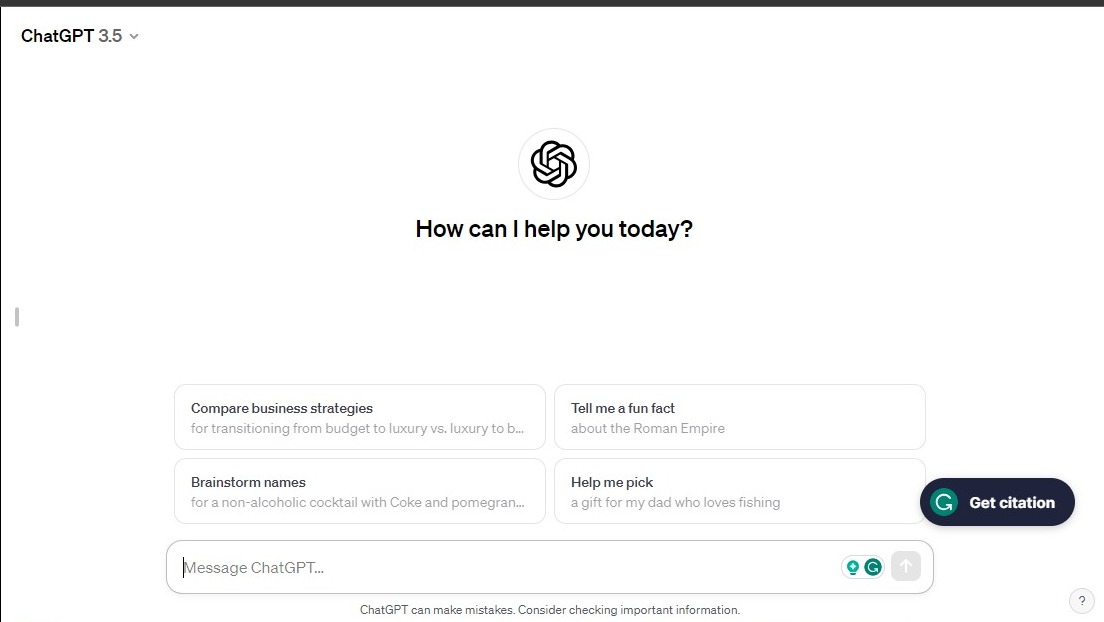Viewport: 1104px width, 622px height.
Task: Select the "Help me pick" gift prompt
Action: point(739,491)
